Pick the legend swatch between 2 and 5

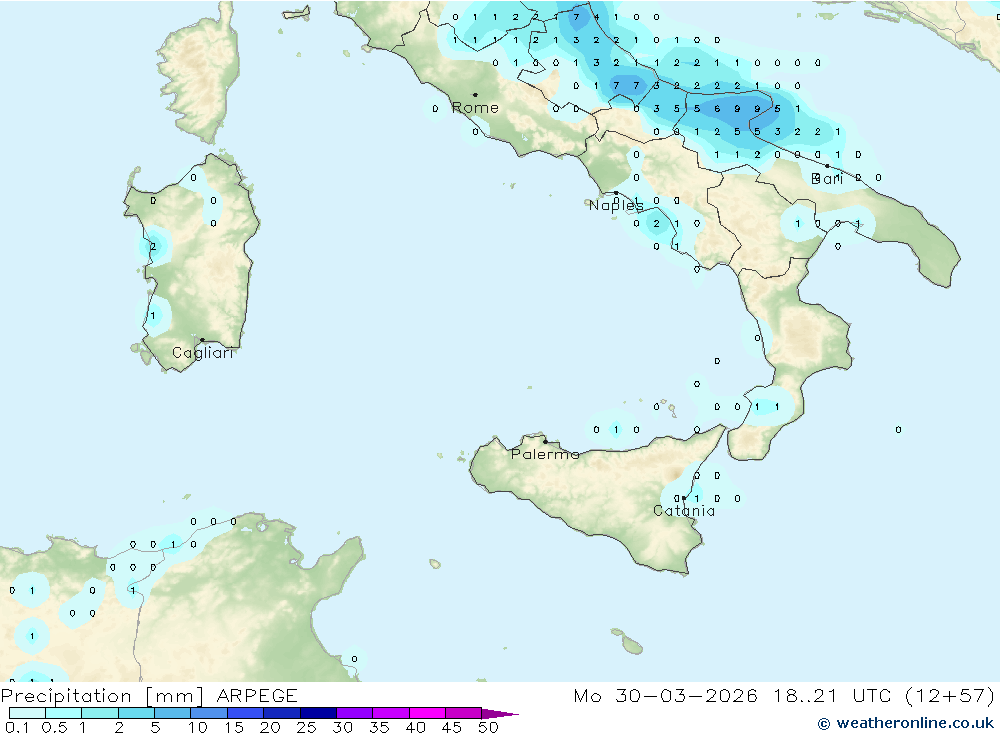coord(136,713)
